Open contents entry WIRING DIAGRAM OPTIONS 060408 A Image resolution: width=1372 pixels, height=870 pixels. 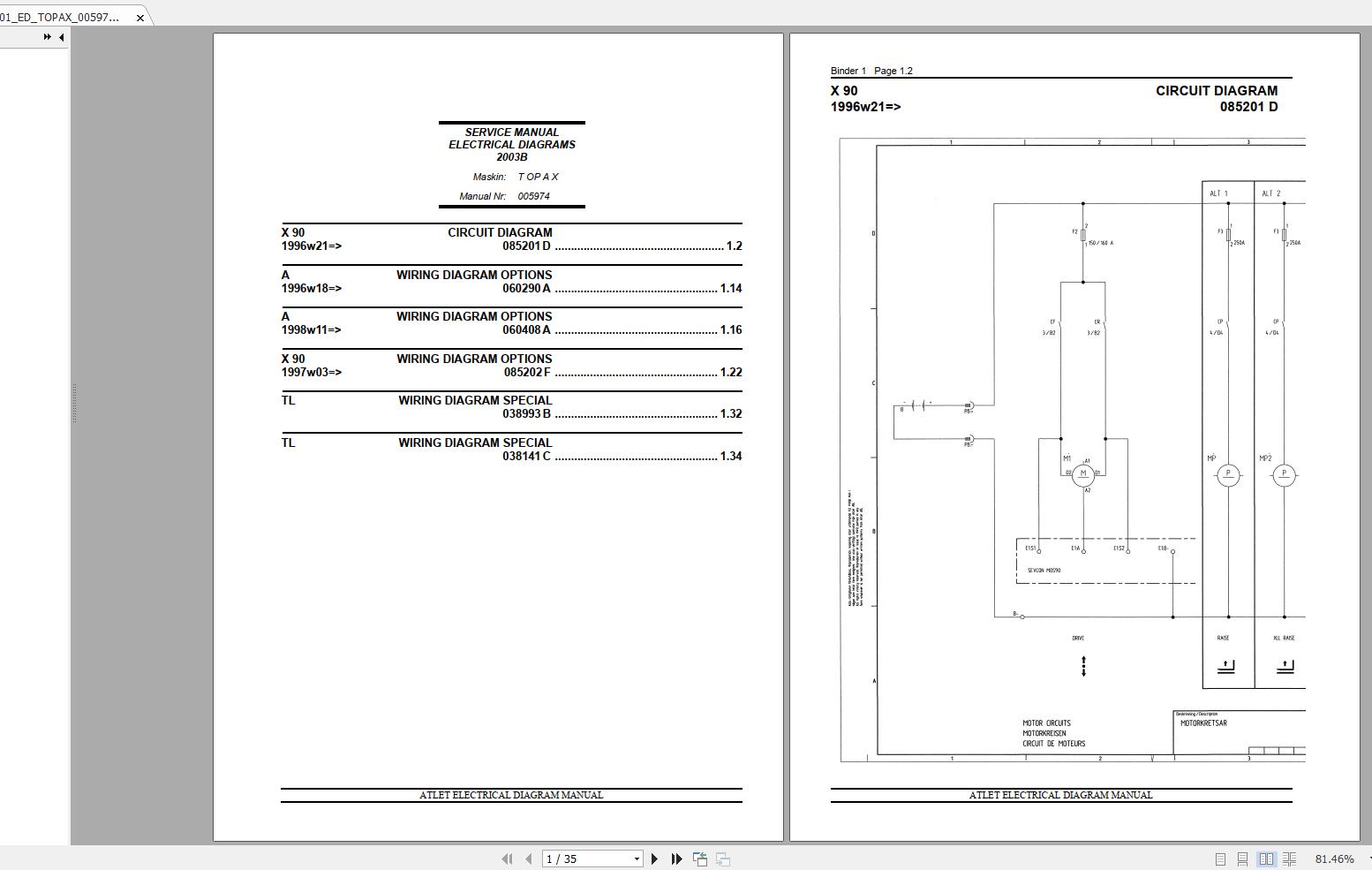pos(511,323)
